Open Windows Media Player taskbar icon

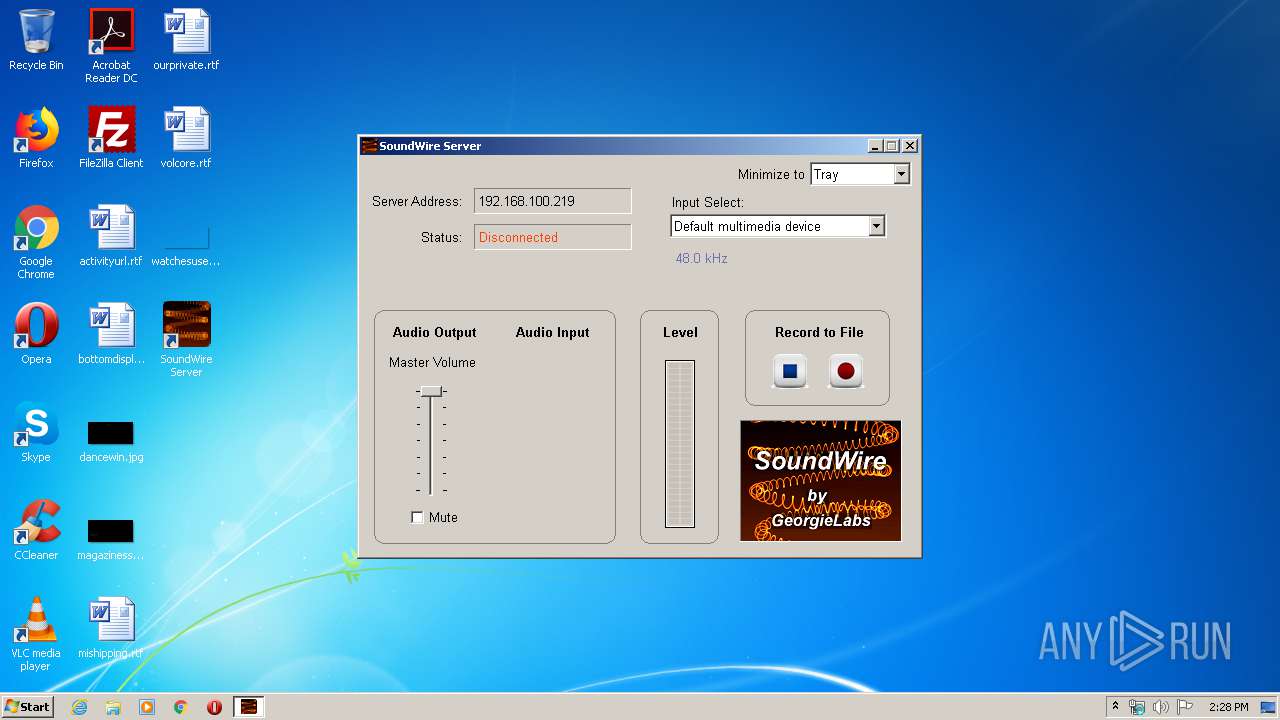coord(147,707)
